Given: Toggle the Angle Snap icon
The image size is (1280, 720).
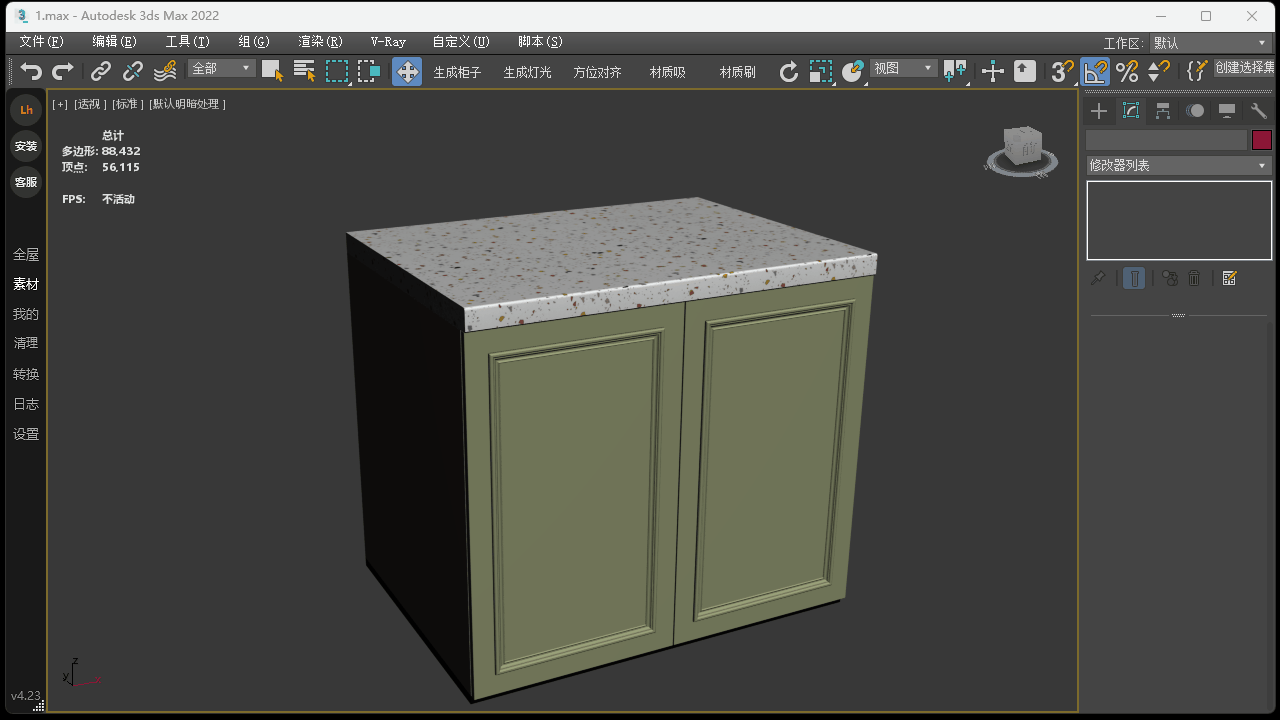Looking at the screenshot, I should [x=1095, y=71].
